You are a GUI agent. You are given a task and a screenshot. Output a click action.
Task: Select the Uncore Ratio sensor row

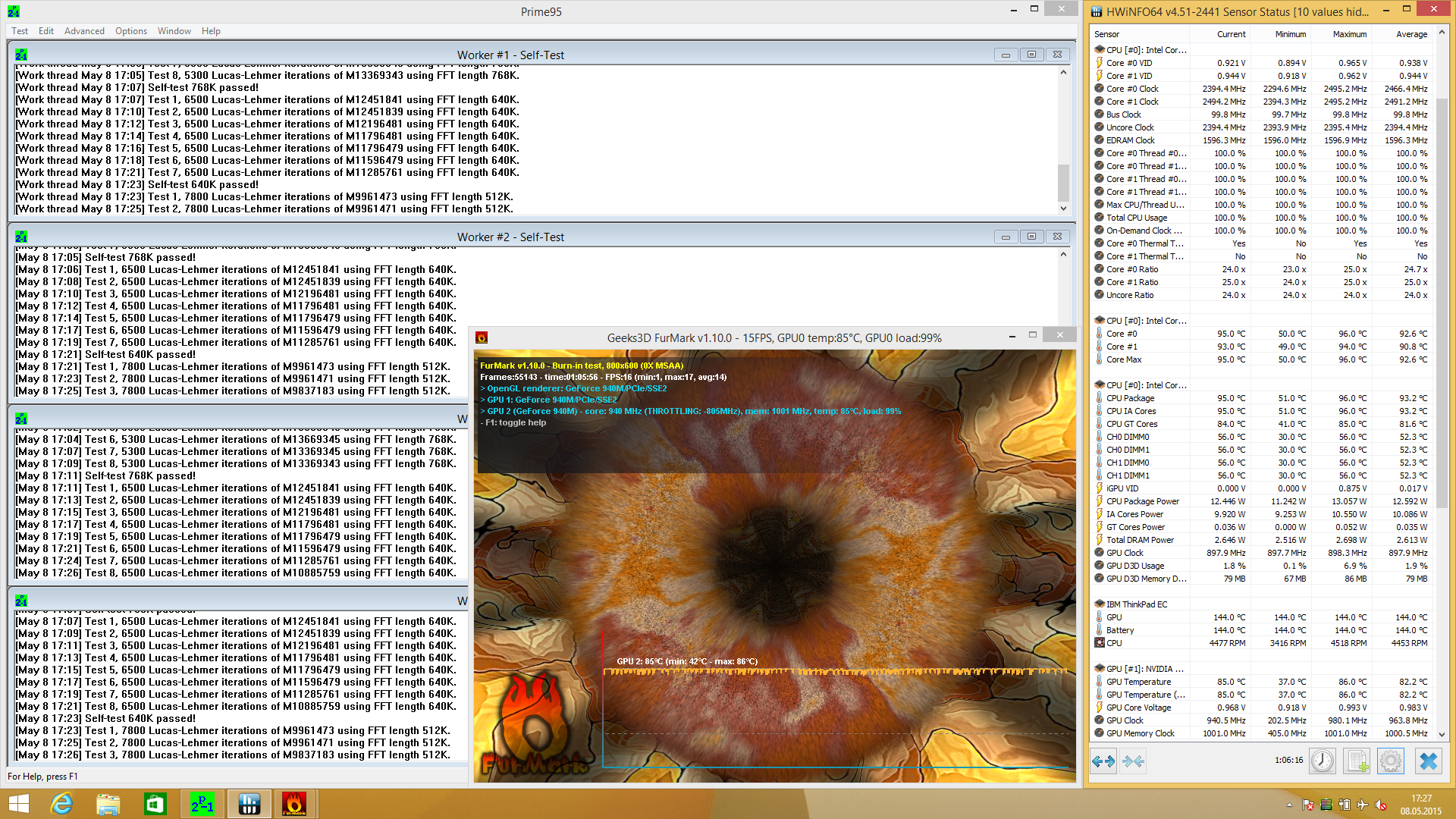click(x=1263, y=295)
